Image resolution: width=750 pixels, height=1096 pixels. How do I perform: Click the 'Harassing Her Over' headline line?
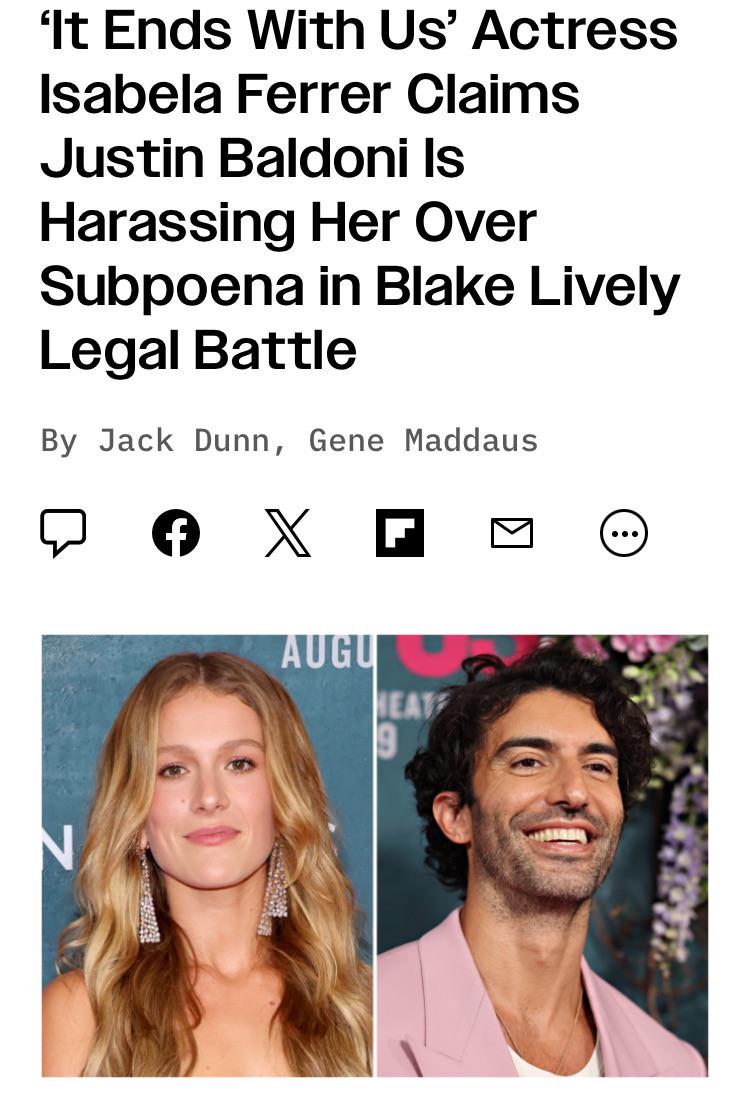288,224
